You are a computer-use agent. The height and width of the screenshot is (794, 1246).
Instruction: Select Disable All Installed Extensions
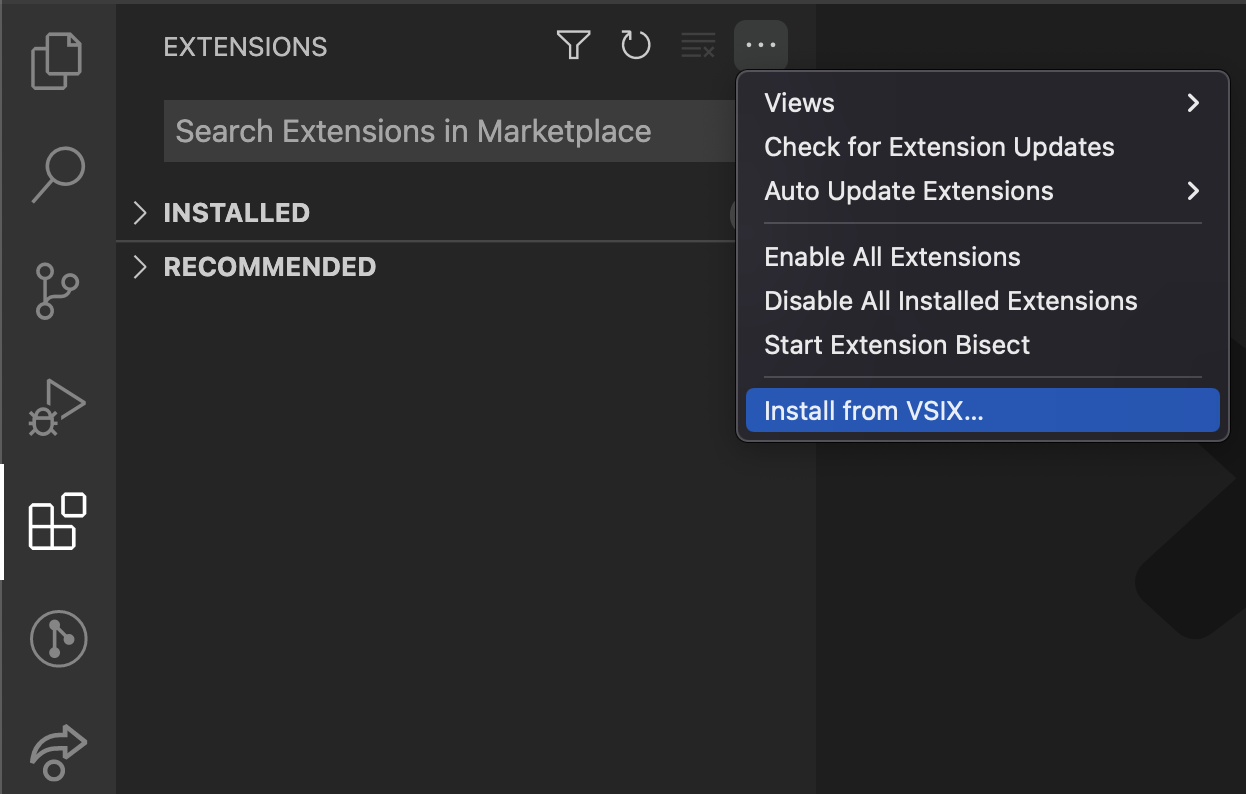(x=950, y=301)
